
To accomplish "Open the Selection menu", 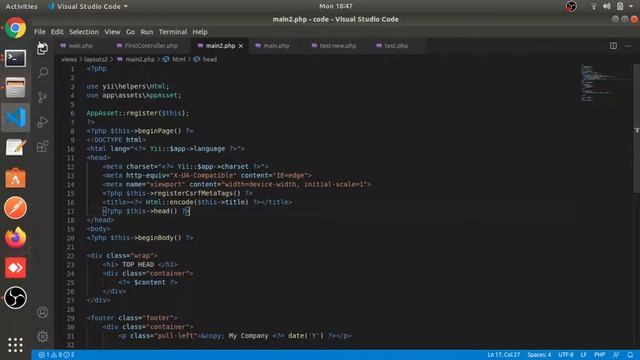I will click(84, 32).
